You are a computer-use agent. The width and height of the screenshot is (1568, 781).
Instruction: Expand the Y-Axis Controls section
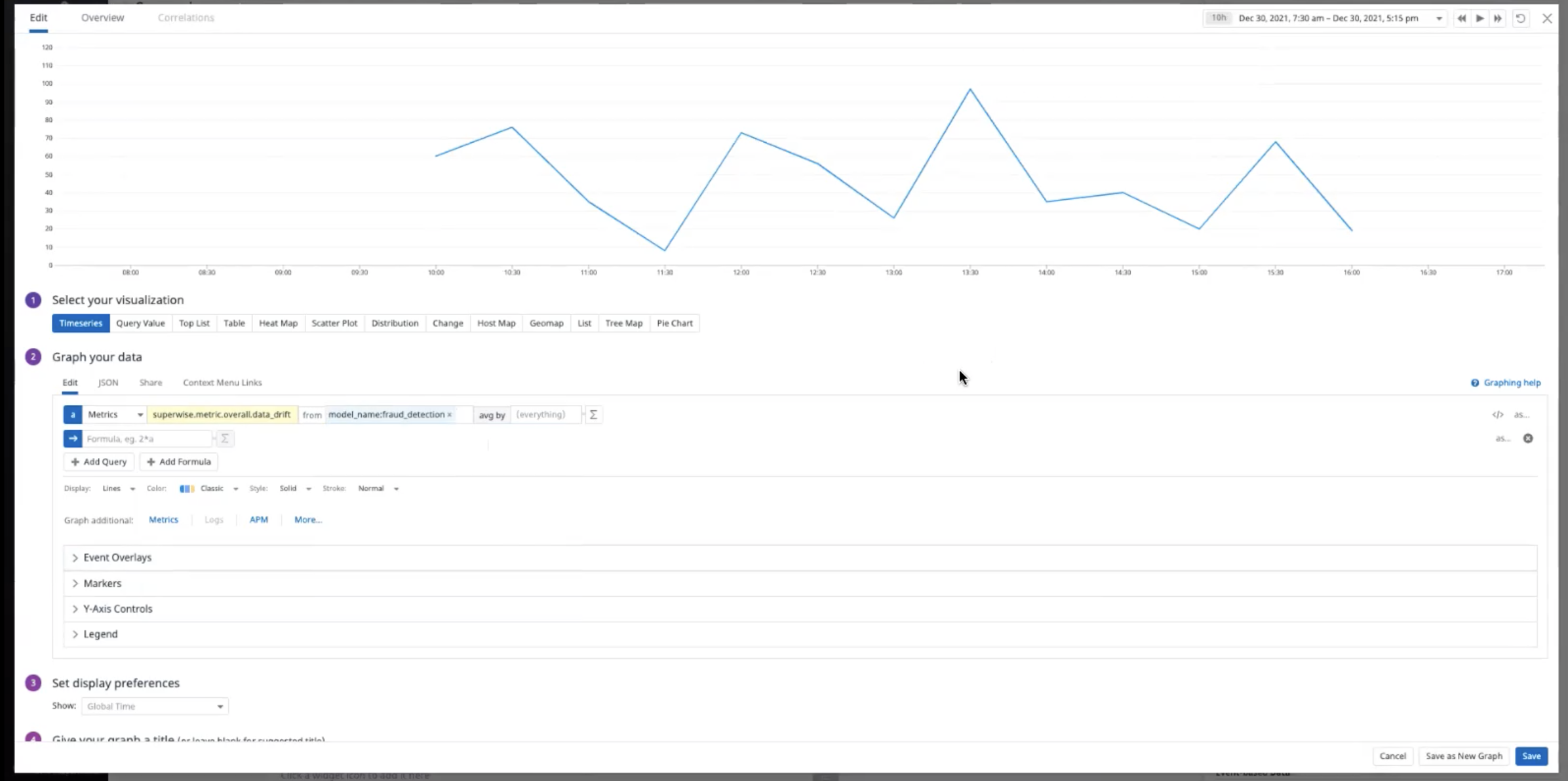point(117,609)
